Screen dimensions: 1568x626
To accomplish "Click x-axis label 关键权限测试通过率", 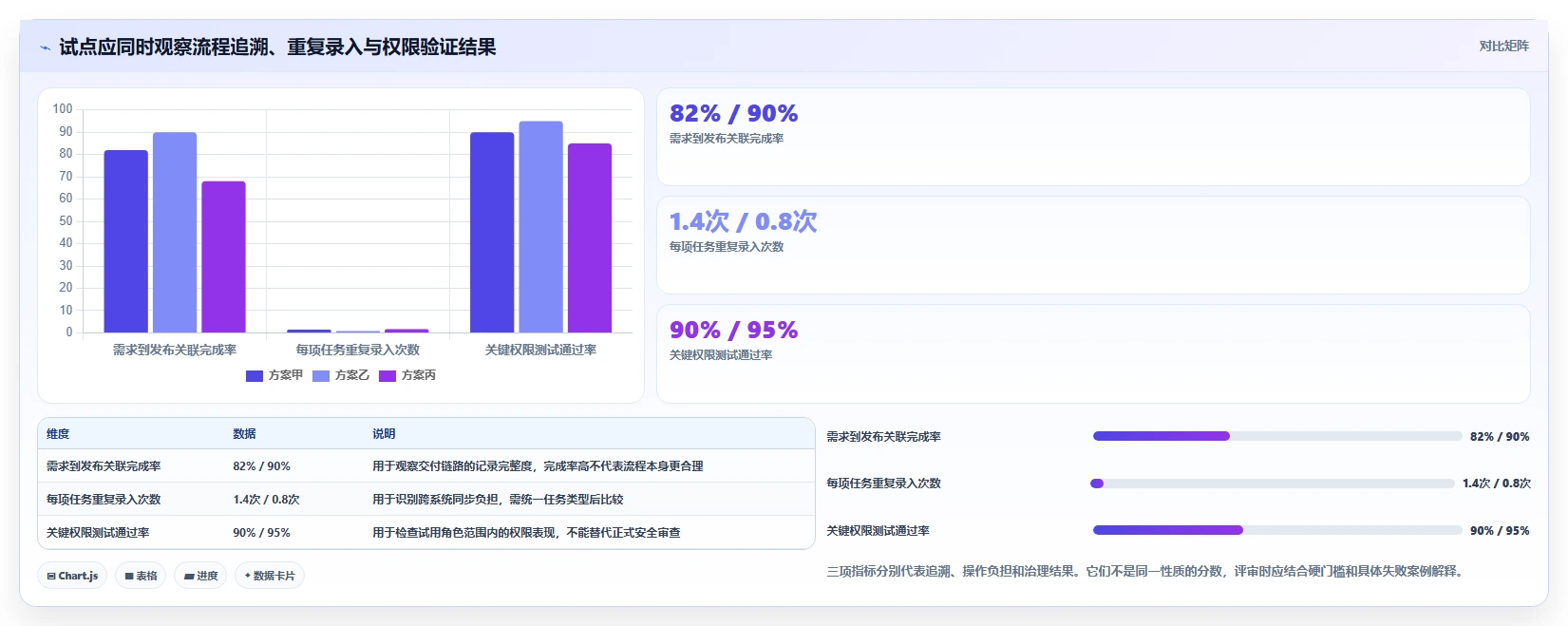I will [540, 350].
